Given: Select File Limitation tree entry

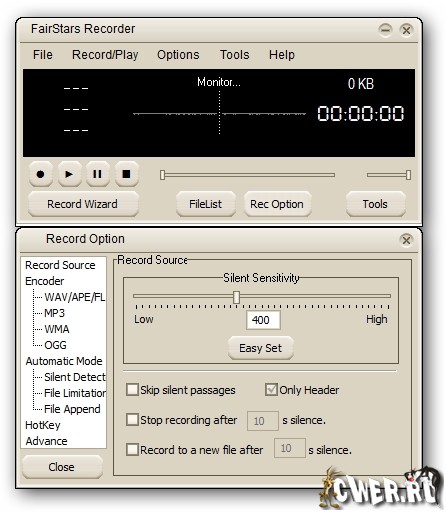Looking at the screenshot, I should pyautogui.click(x=75, y=393).
